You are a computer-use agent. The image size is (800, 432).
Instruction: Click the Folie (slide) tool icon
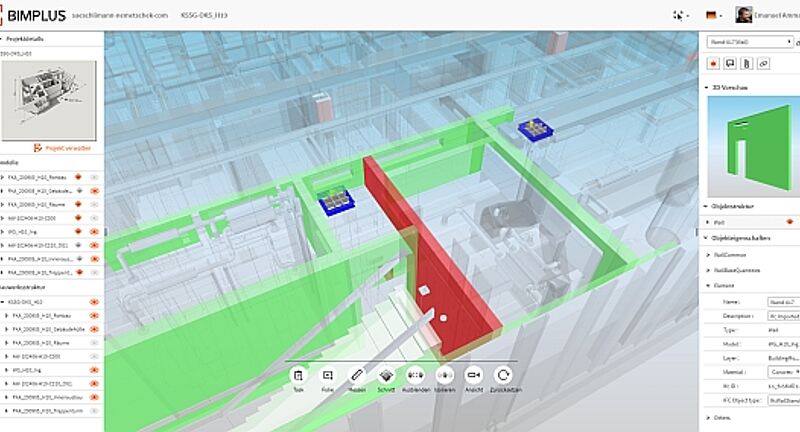327,375
